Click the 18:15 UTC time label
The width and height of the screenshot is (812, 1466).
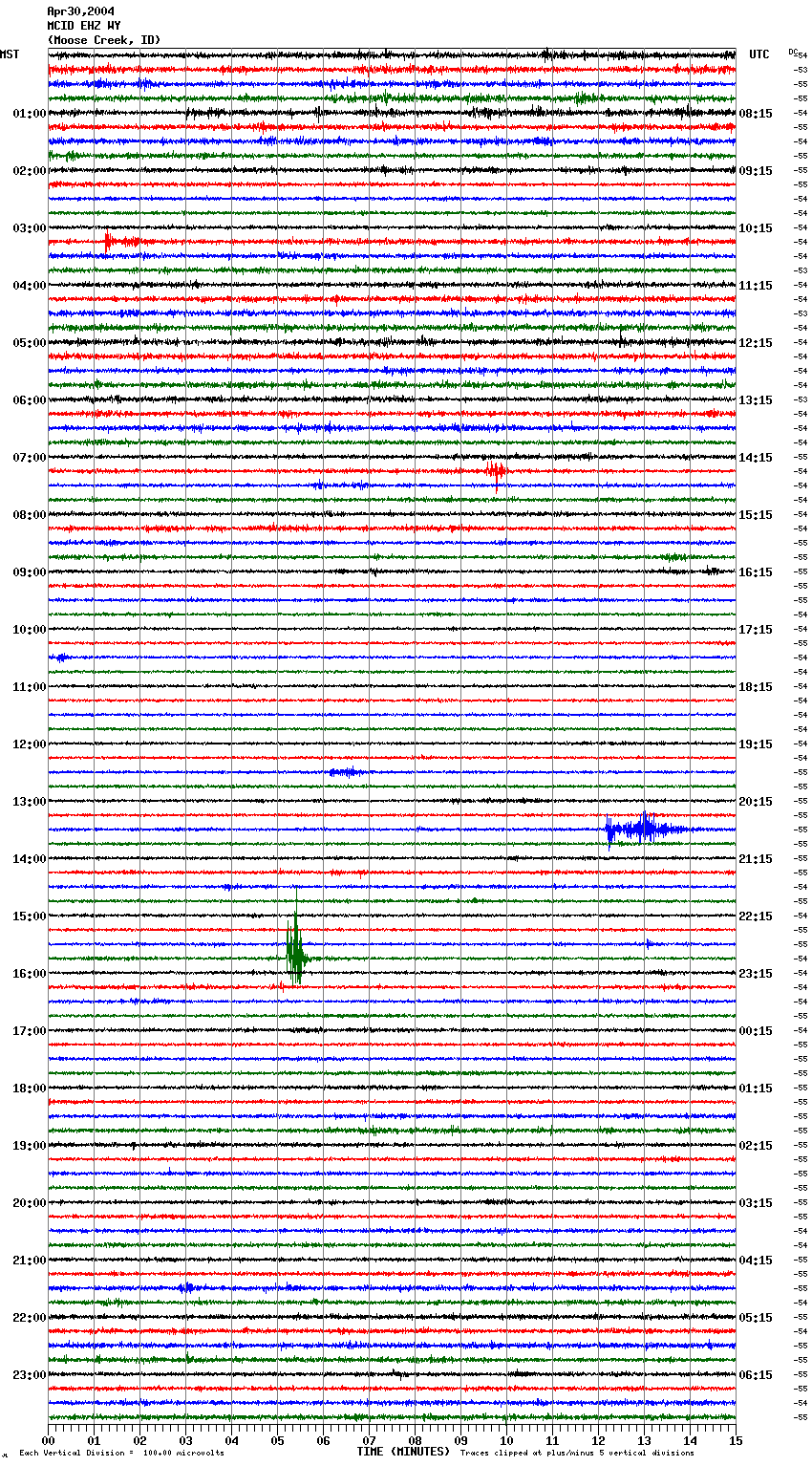click(756, 687)
